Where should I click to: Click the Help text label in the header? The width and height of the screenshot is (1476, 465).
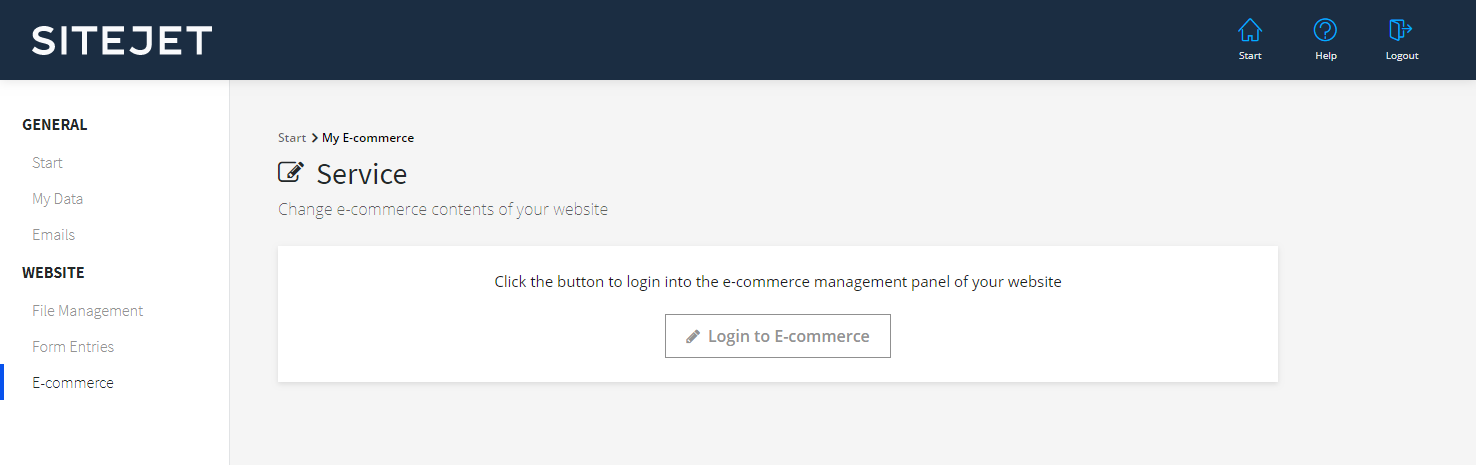[1326, 56]
